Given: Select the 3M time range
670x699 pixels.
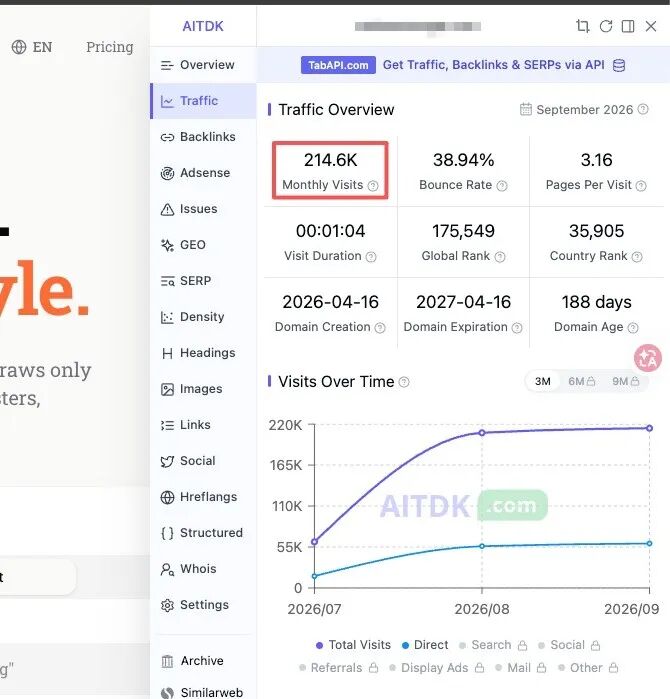Looking at the screenshot, I should click(543, 382).
